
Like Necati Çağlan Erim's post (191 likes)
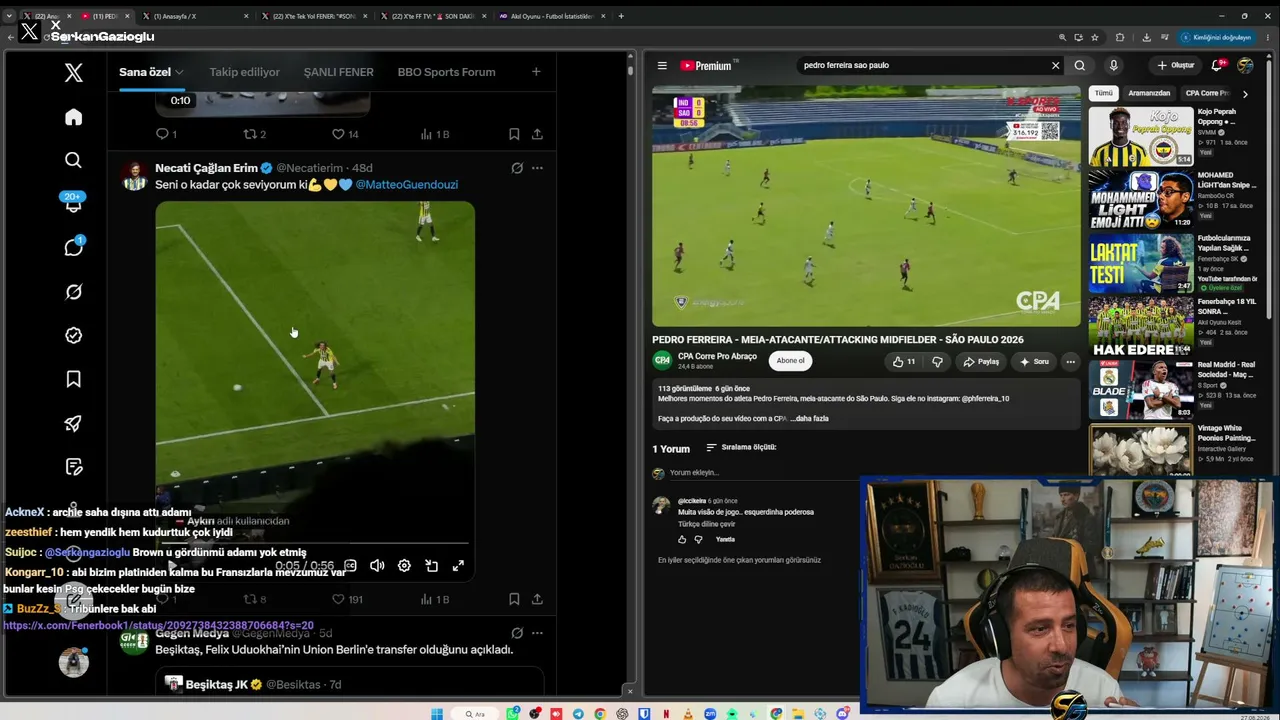(x=338, y=599)
